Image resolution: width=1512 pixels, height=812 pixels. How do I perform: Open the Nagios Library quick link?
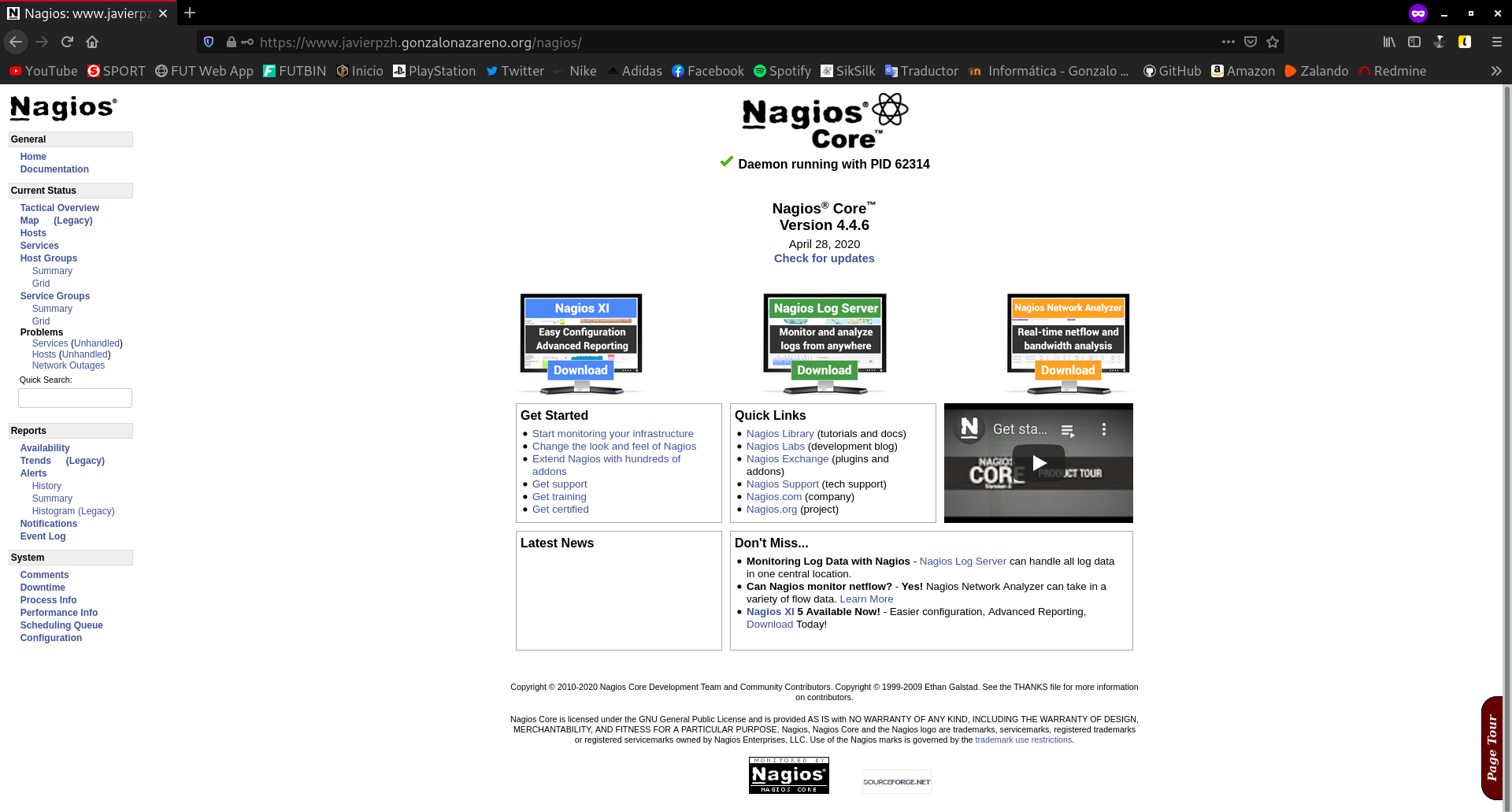tap(780, 434)
